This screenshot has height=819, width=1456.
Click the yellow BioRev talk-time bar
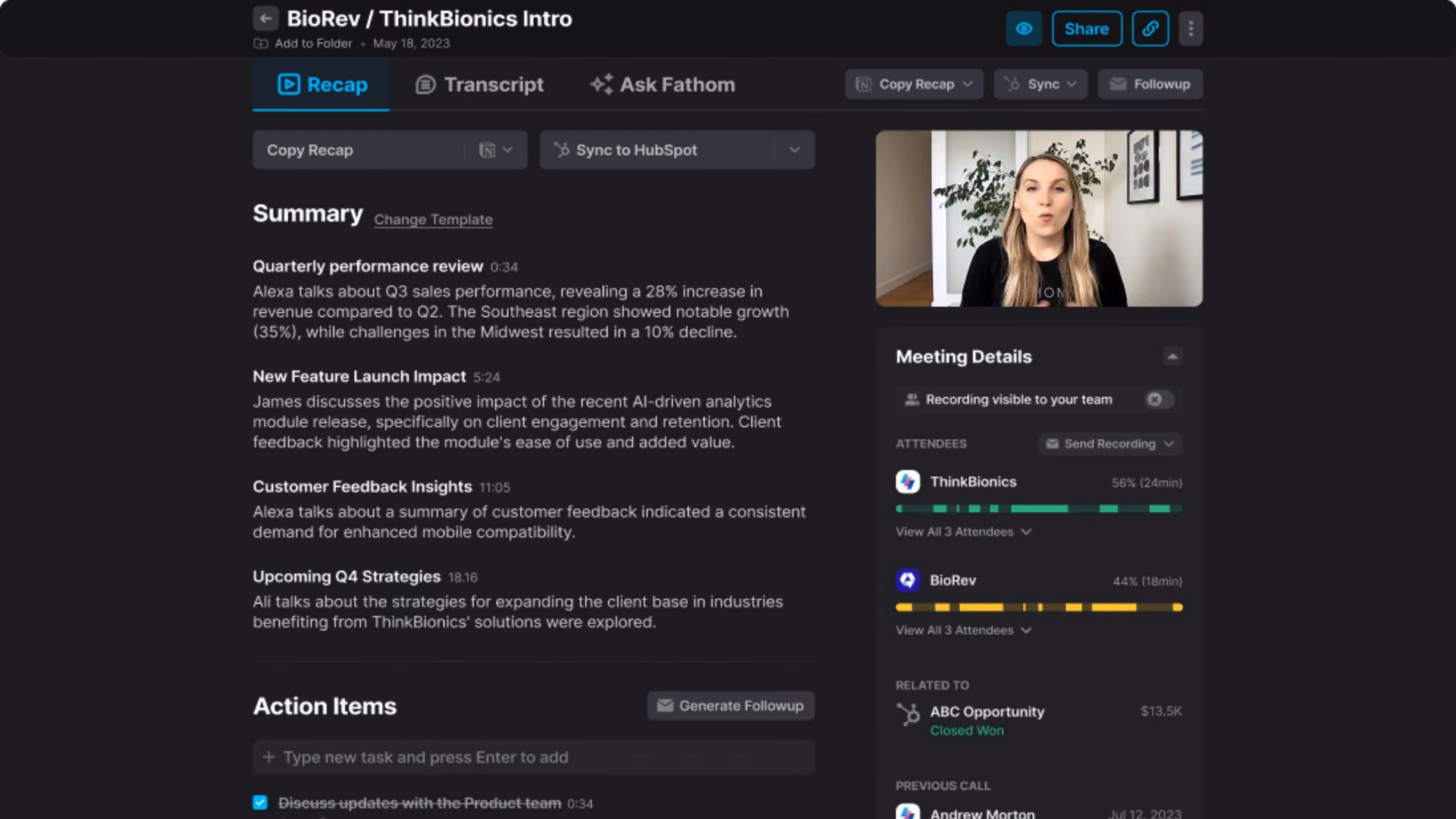[1039, 607]
